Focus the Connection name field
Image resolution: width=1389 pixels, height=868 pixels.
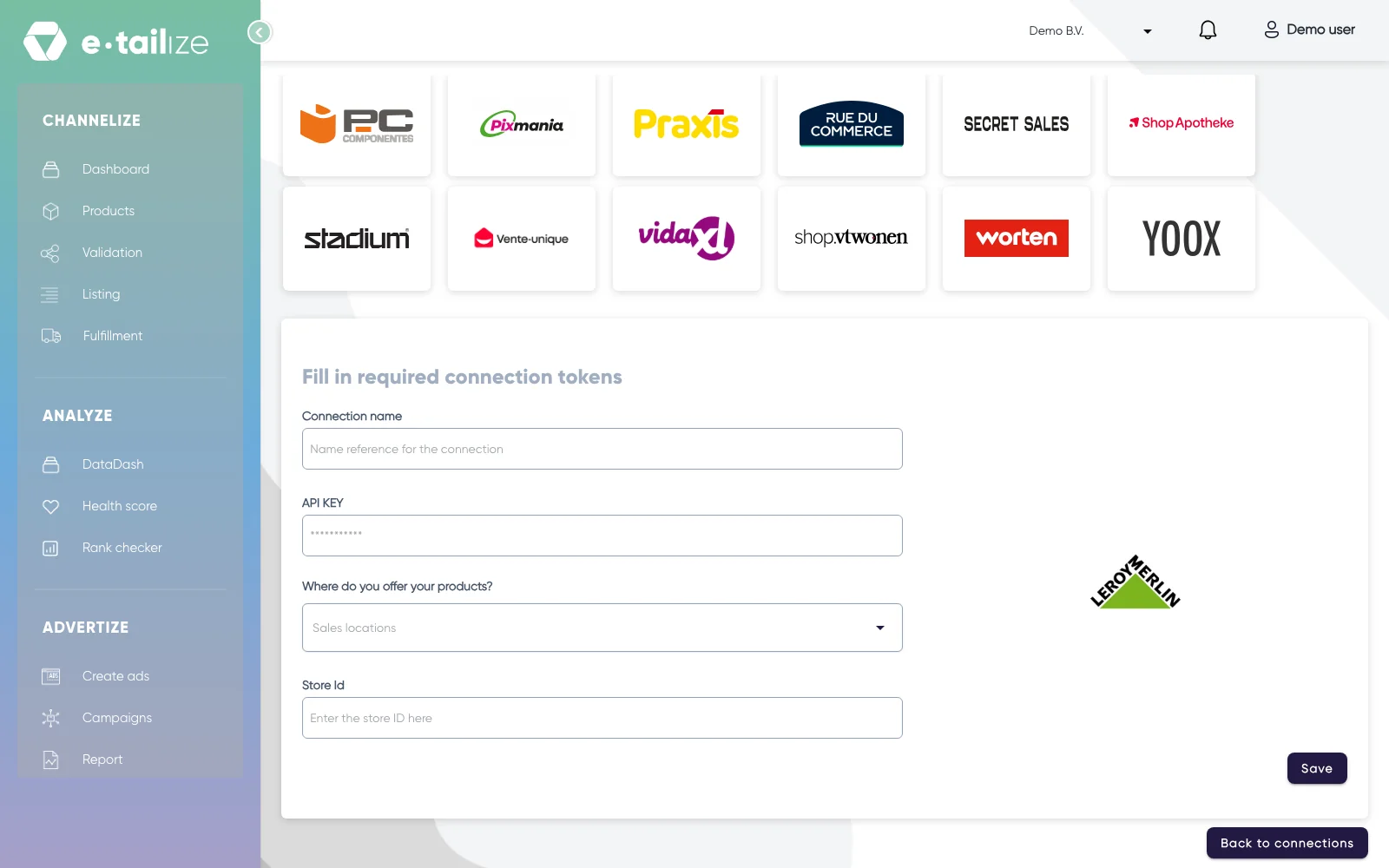click(602, 449)
